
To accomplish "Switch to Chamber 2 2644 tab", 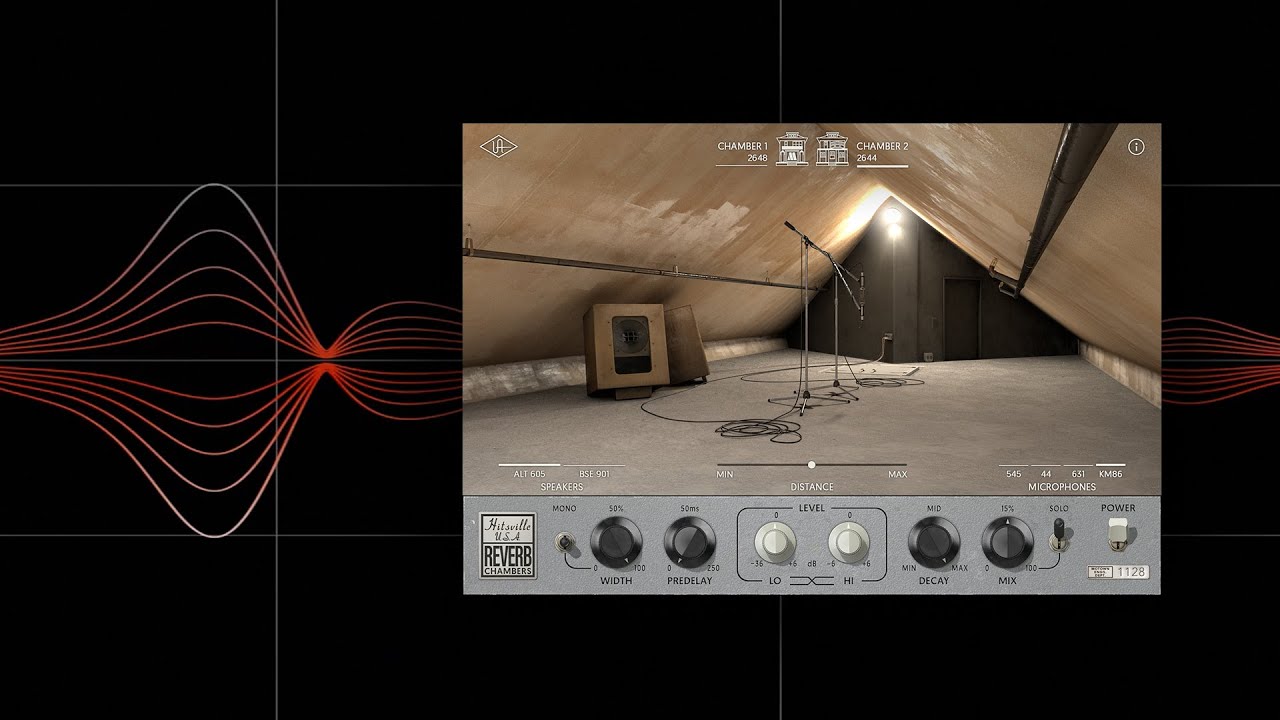I will (x=883, y=152).
